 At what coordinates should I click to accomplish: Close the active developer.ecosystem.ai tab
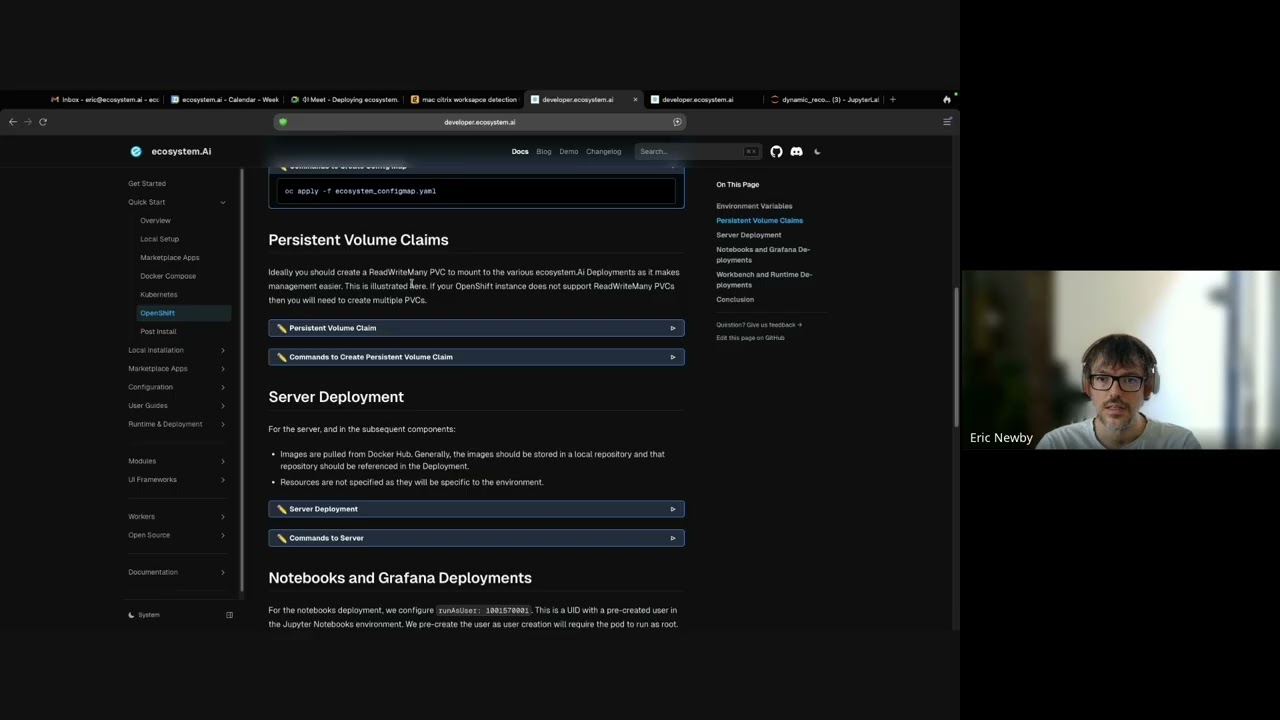pos(635,99)
